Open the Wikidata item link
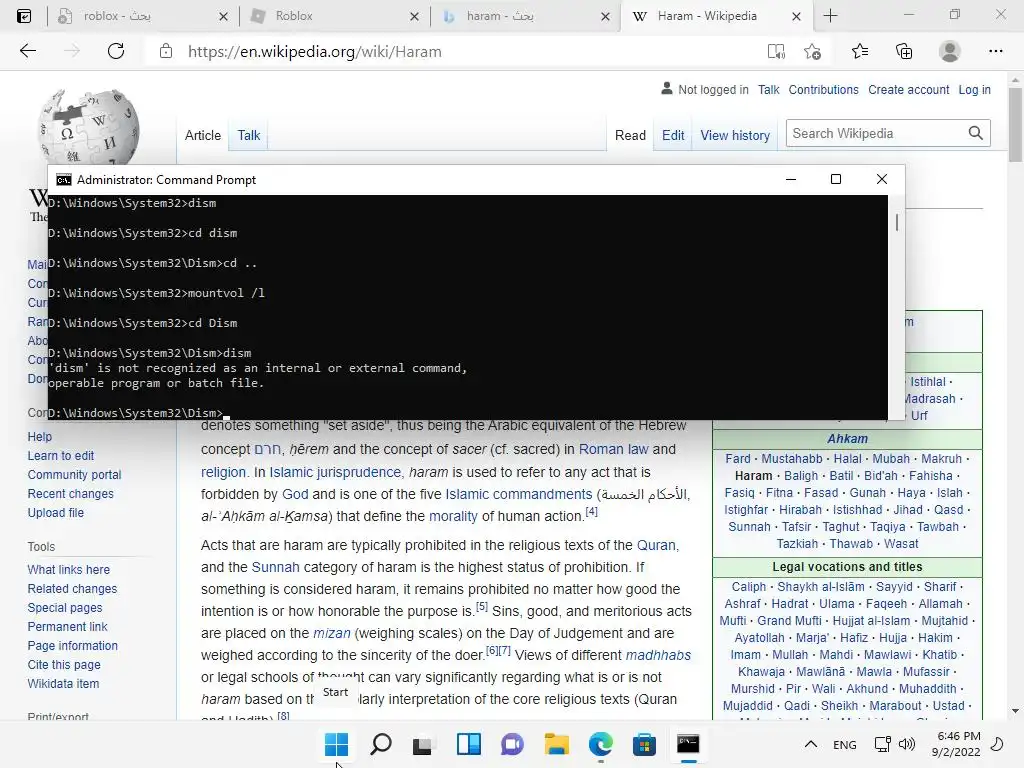The width and height of the screenshot is (1024, 768). tap(63, 684)
